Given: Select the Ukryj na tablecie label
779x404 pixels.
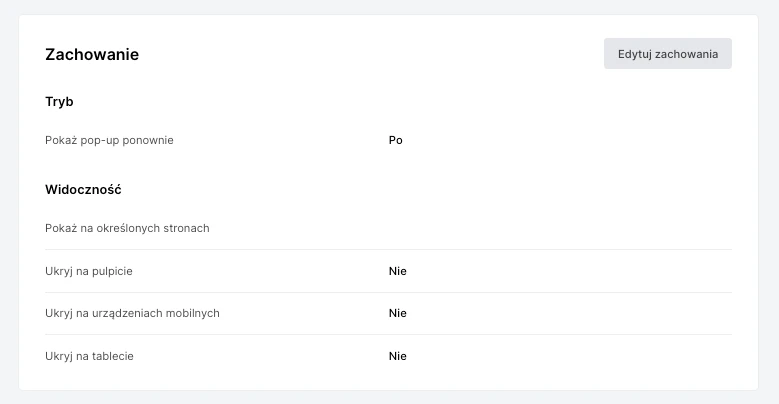Looking at the screenshot, I should coord(89,356).
